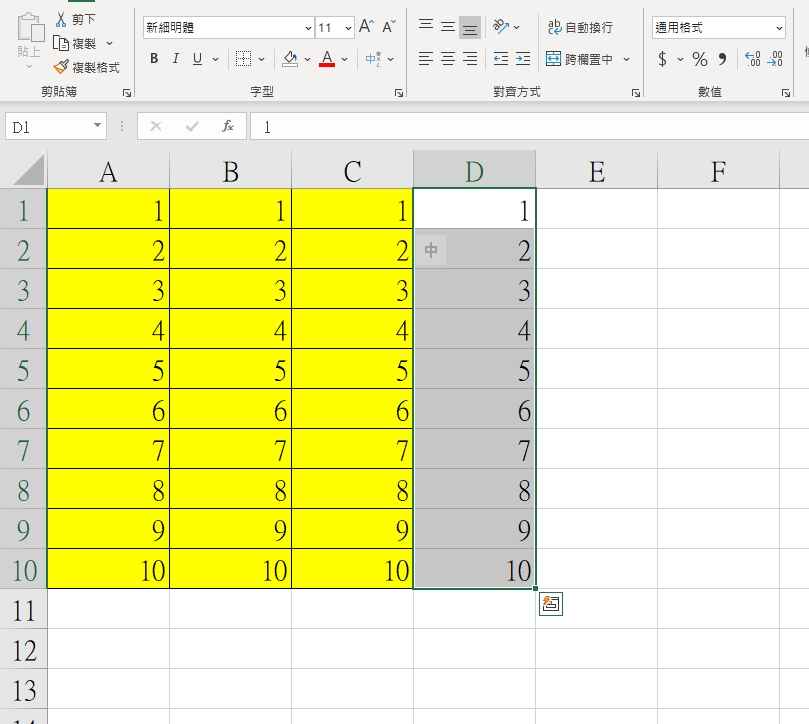This screenshot has width=809, height=724.
Task: Click the increase decimal places icon
Action: [x=753, y=59]
